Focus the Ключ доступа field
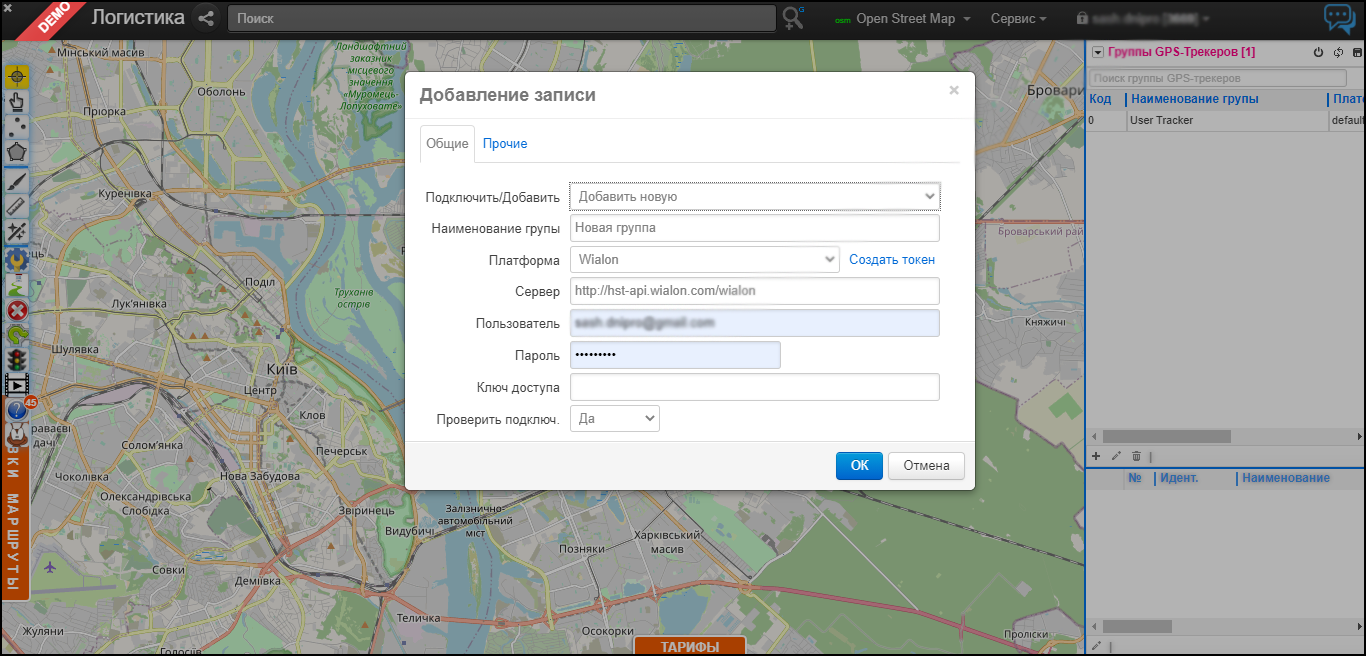1366x656 pixels. (x=755, y=387)
